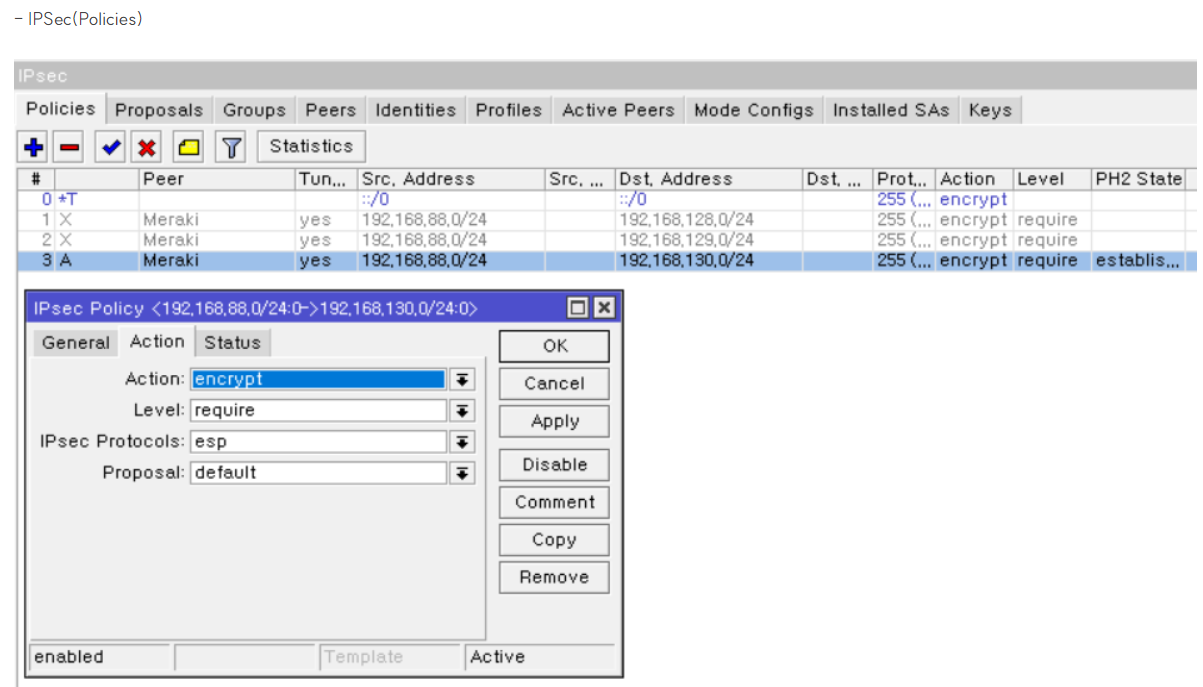Sort by the Peer column header
Viewport: 1203px width, 687px height.
(x=217, y=180)
